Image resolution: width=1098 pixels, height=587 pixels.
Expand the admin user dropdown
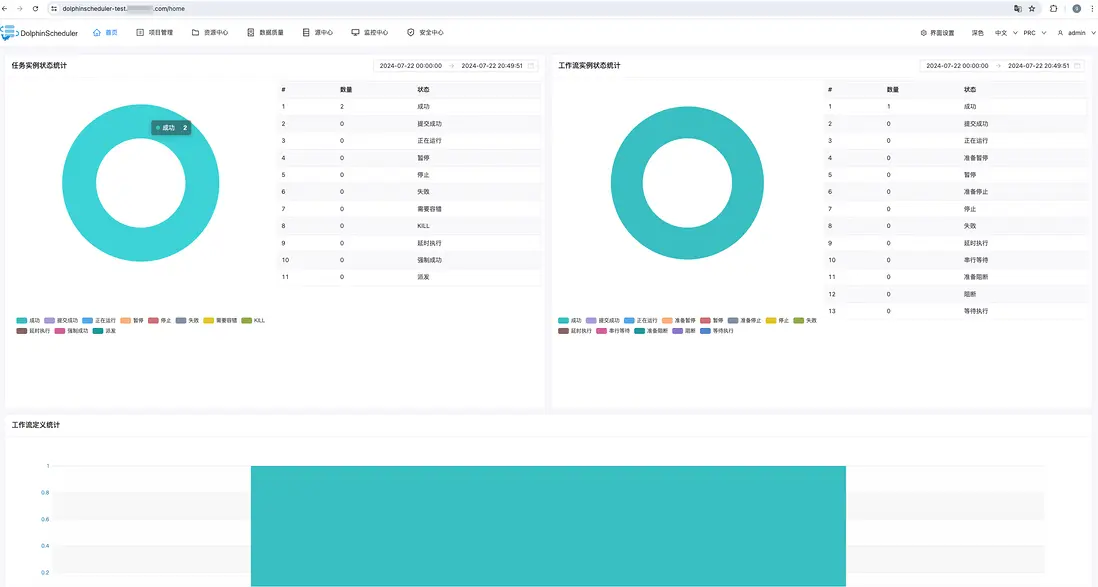[x=1076, y=33]
